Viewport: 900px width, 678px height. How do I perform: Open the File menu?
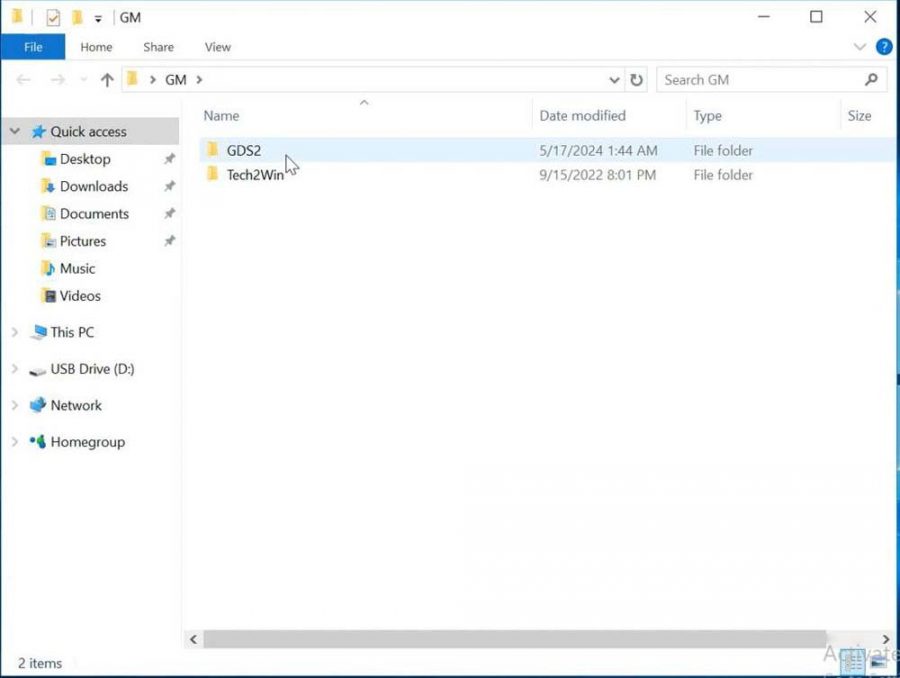[x=33, y=46]
